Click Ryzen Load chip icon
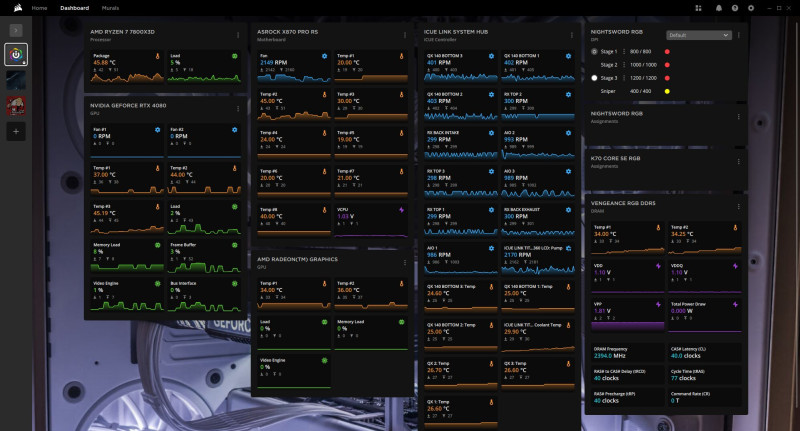The image size is (800, 431). (235, 56)
